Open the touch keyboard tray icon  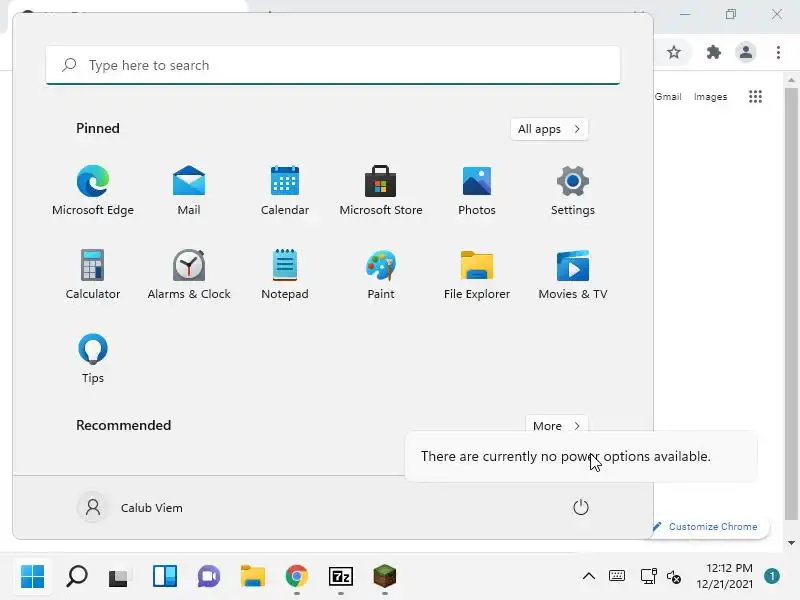click(x=617, y=576)
